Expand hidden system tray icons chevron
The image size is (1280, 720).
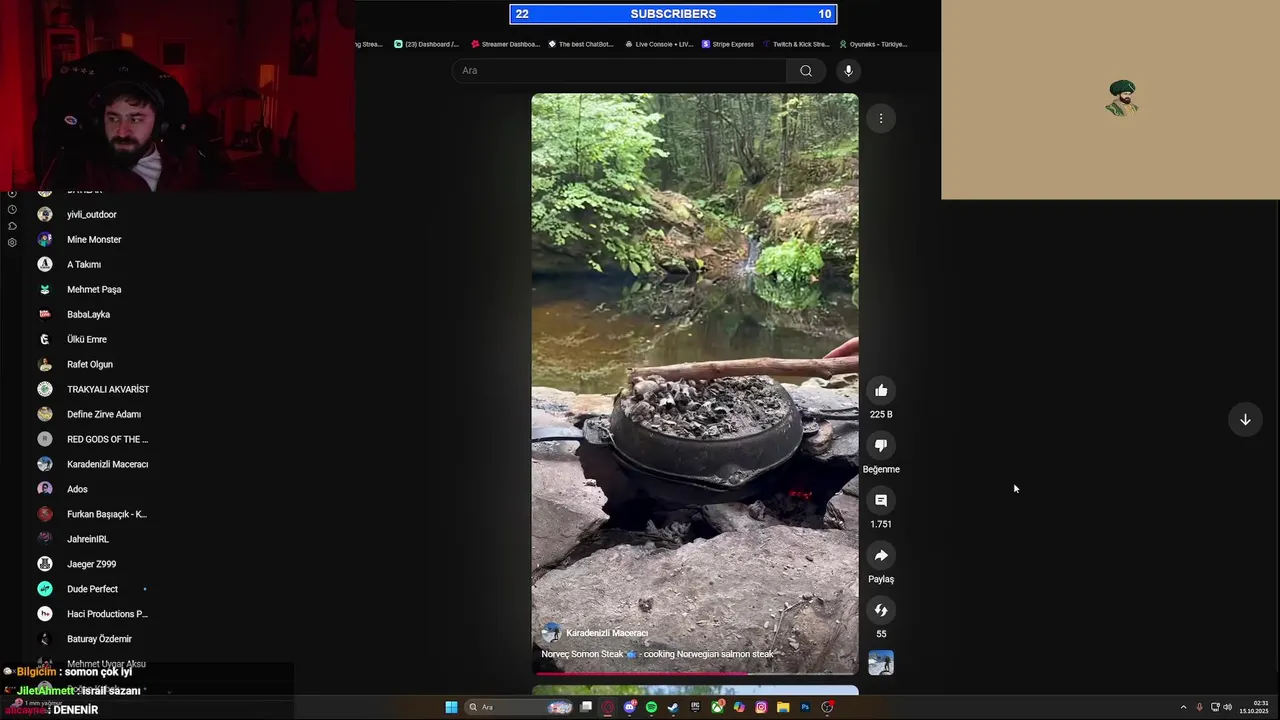click(1183, 707)
